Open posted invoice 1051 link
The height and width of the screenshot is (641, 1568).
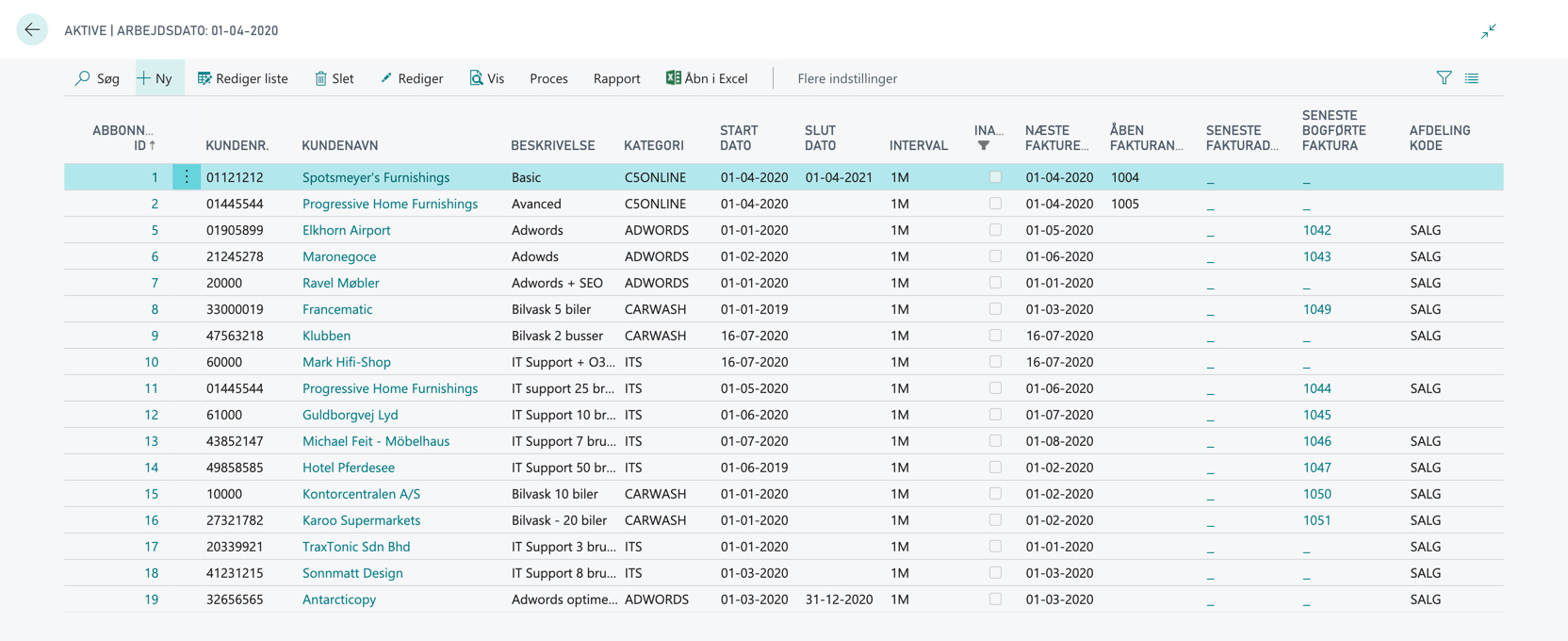point(1316,520)
